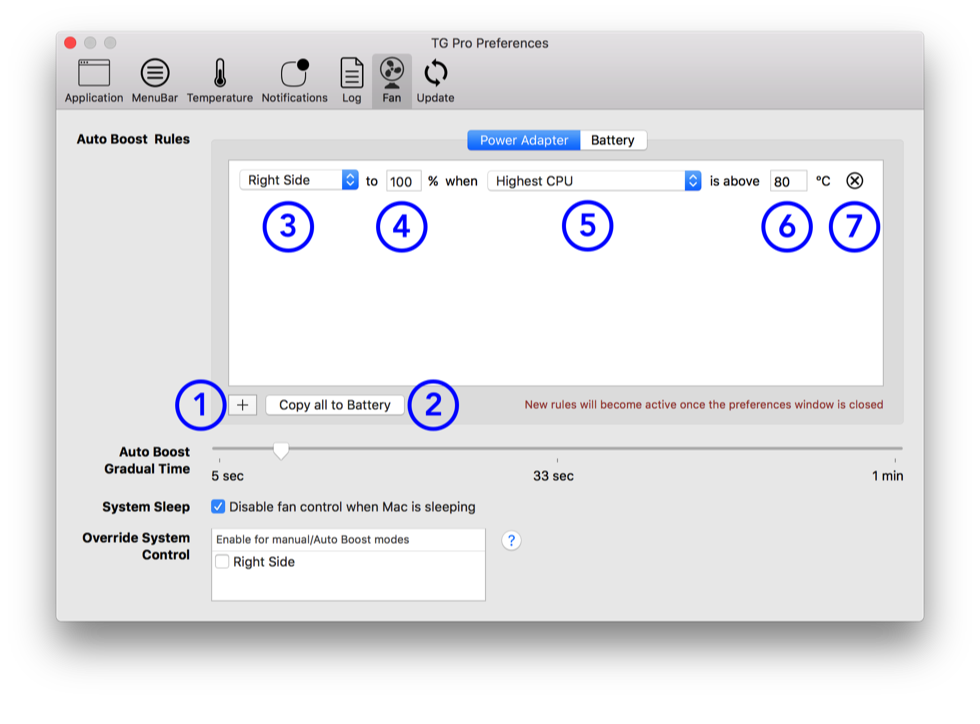This screenshot has height=724, width=980.
Task: Click the temperature threshold field
Action: point(788,181)
